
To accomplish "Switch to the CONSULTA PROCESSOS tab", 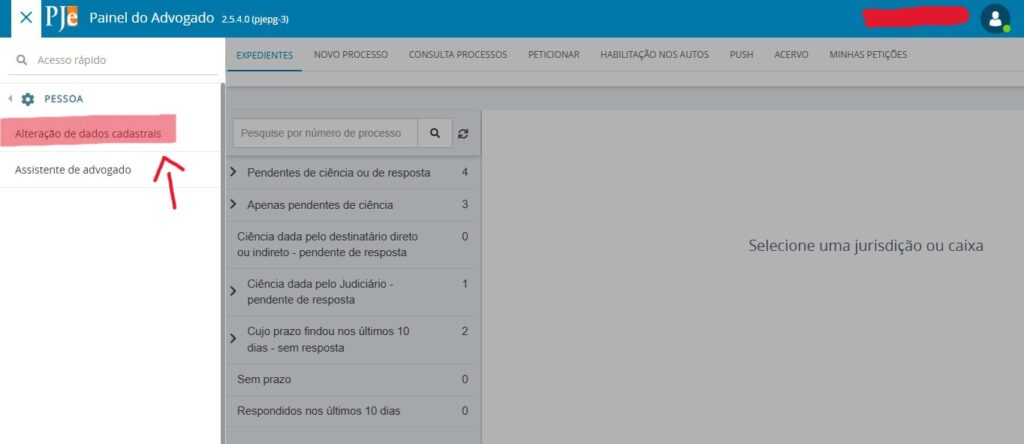I will point(458,55).
